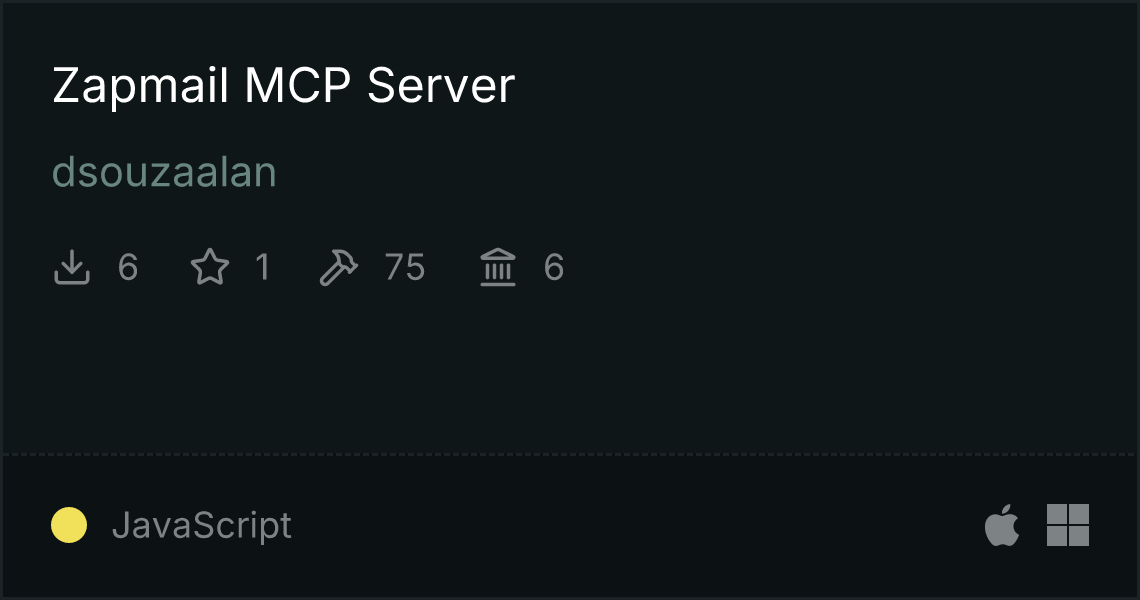Image resolution: width=1140 pixels, height=600 pixels.
Task: Click the hammer tools icon
Action: 339,267
